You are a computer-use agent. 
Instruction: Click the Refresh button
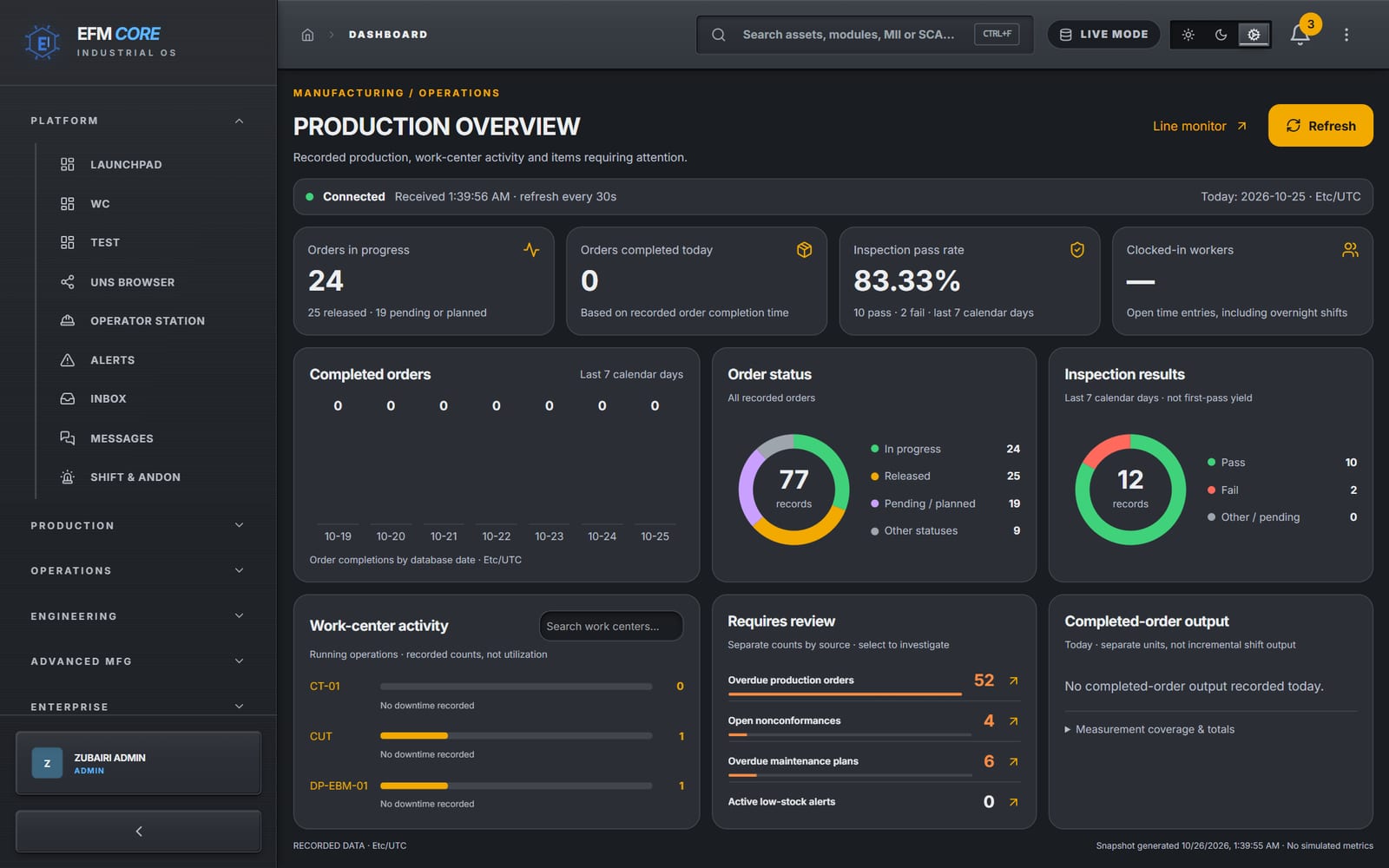[1320, 126]
